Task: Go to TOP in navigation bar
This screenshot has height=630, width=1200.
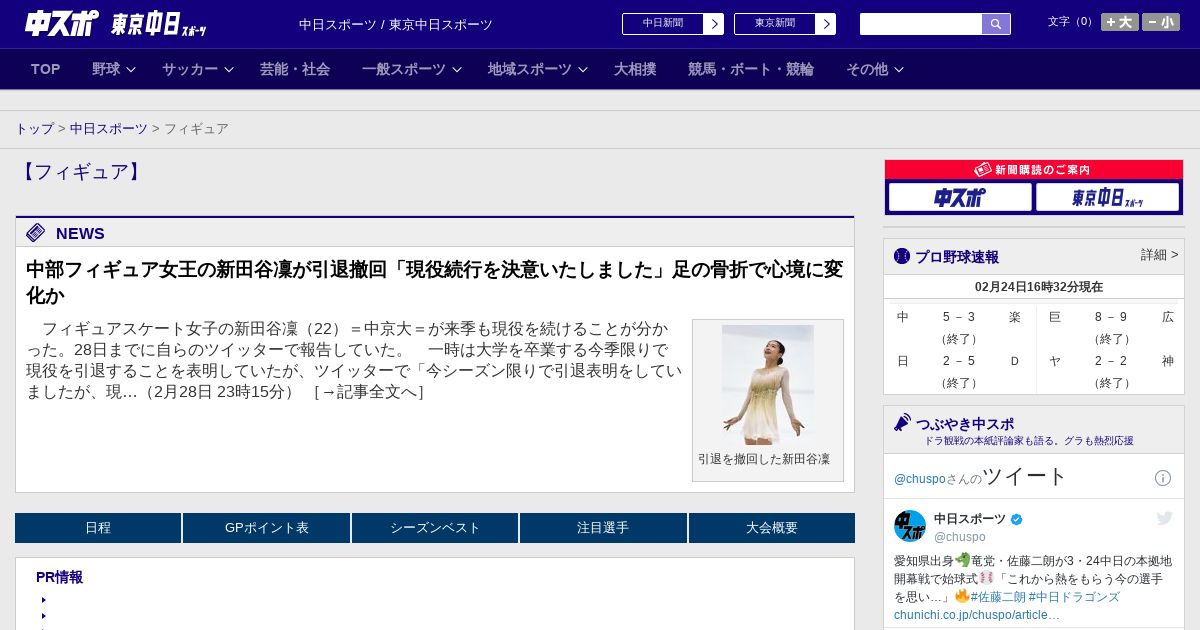Action: click(x=46, y=69)
